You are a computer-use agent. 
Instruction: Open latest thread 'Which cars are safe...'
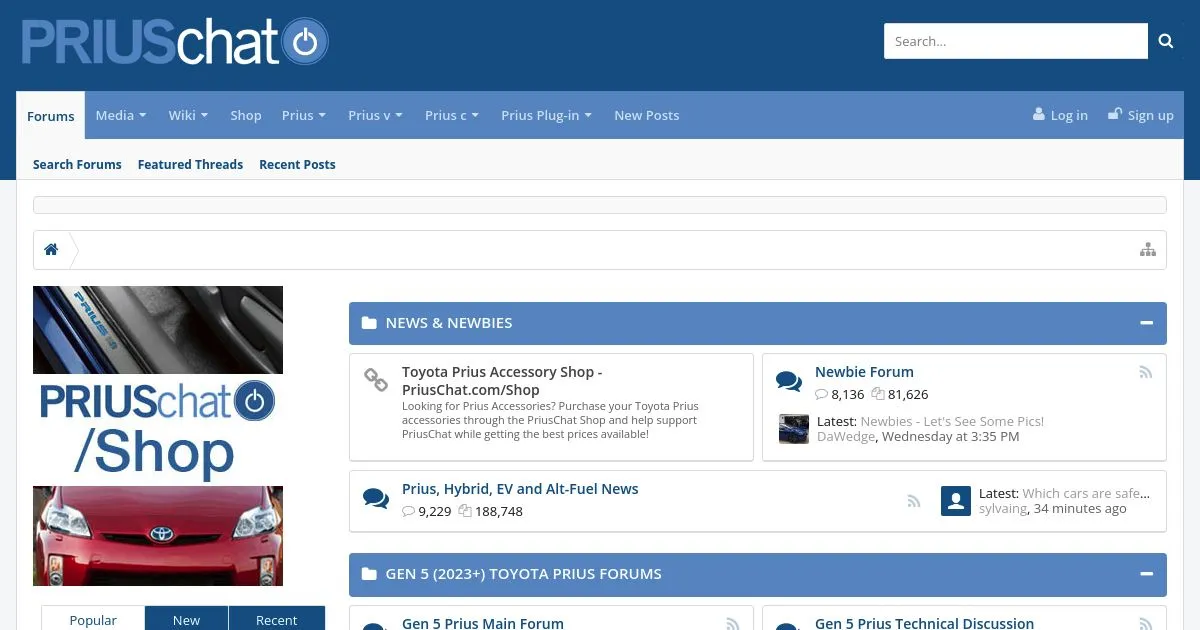(1086, 493)
